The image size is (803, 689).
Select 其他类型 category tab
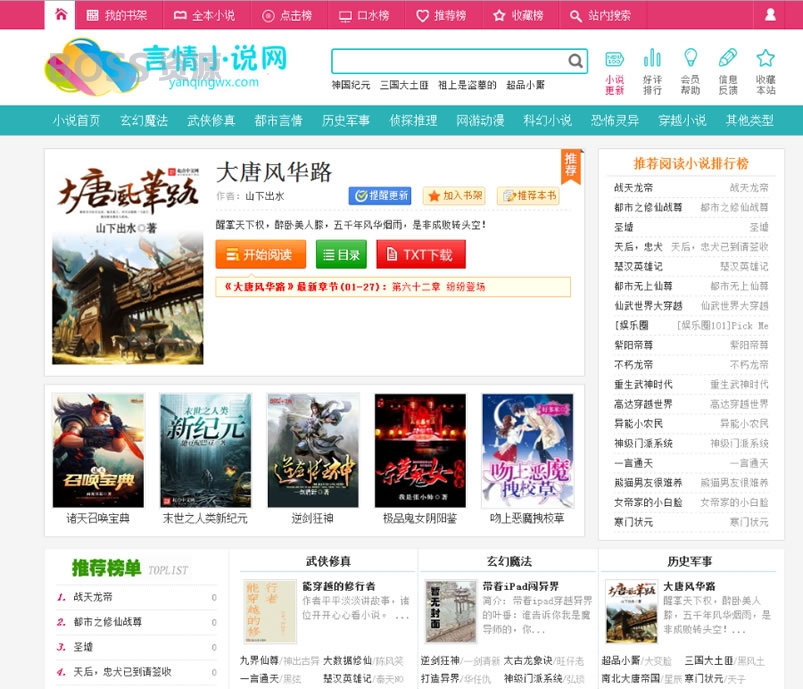tap(750, 120)
